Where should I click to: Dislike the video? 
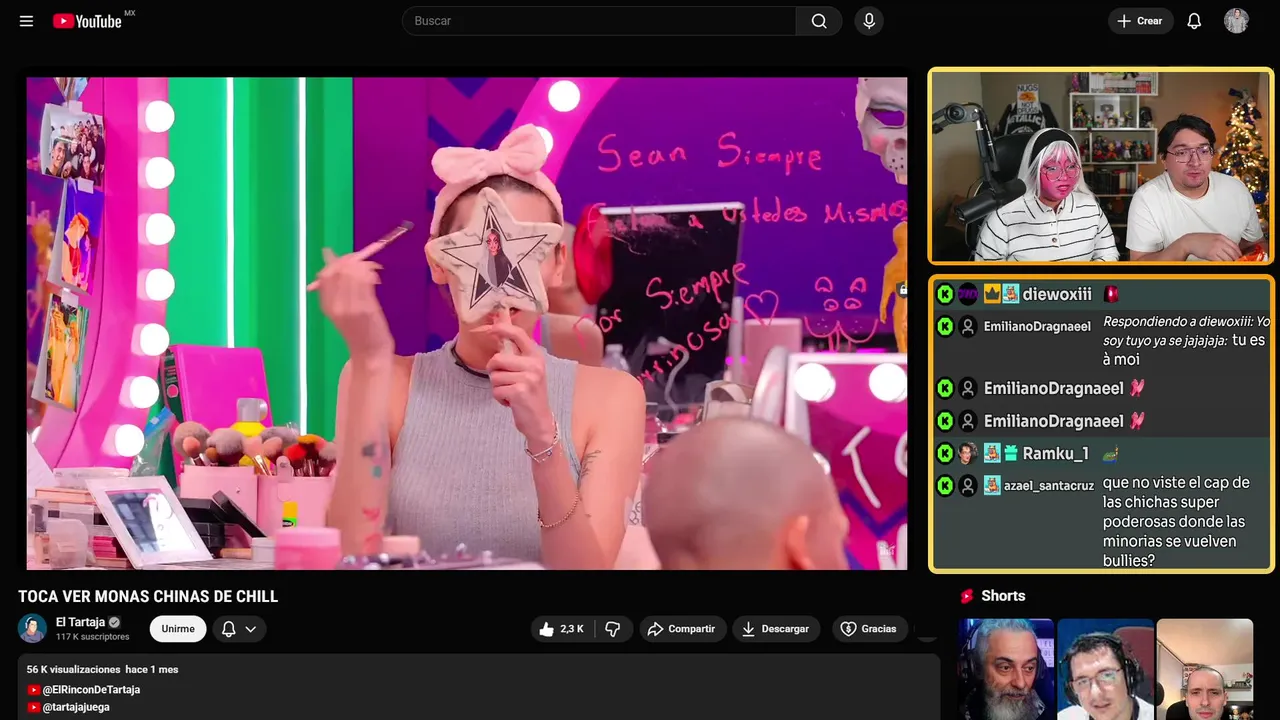(x=613, y=629)
